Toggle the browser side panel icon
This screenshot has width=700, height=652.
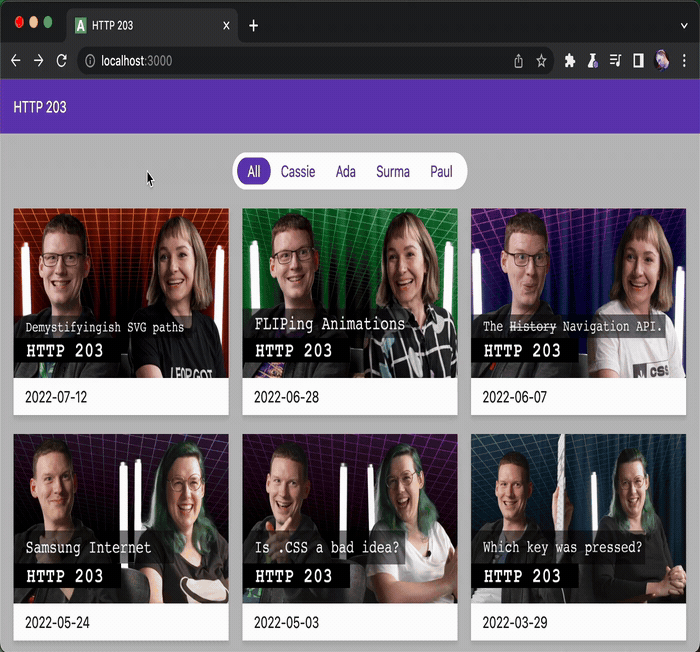[638, 61]
